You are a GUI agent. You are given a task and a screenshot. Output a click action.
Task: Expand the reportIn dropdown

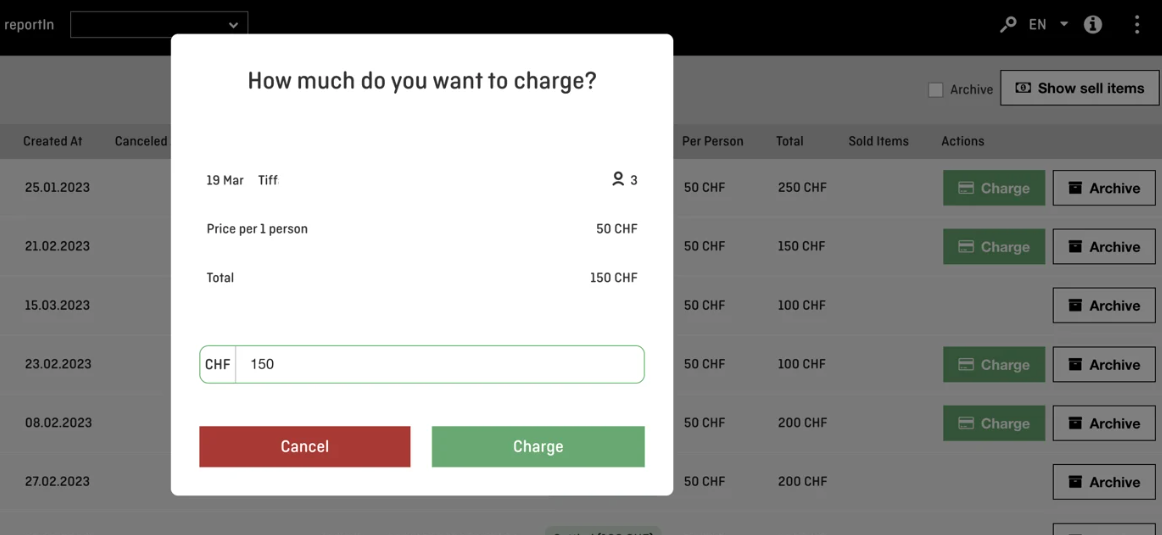[x=159, y=24]
